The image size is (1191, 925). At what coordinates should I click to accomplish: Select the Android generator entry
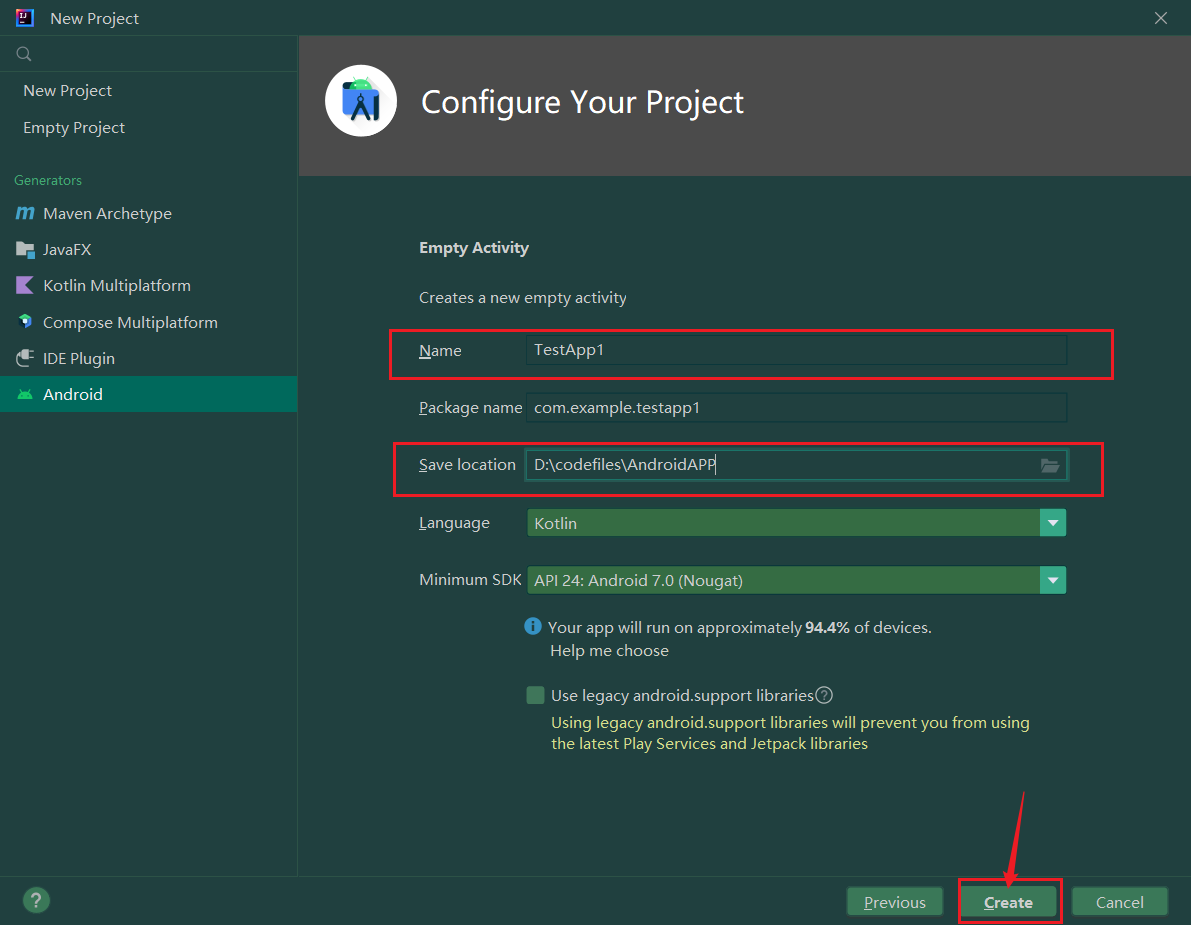pos(148,394)
